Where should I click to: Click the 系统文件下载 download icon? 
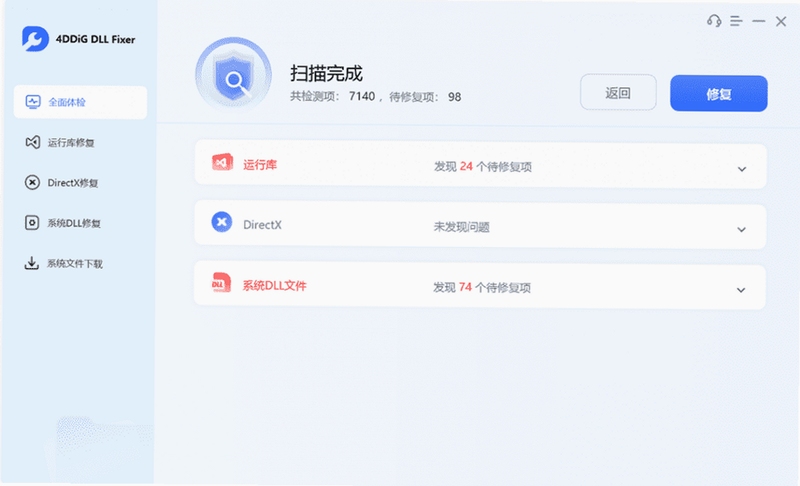[x=32, y=263]
